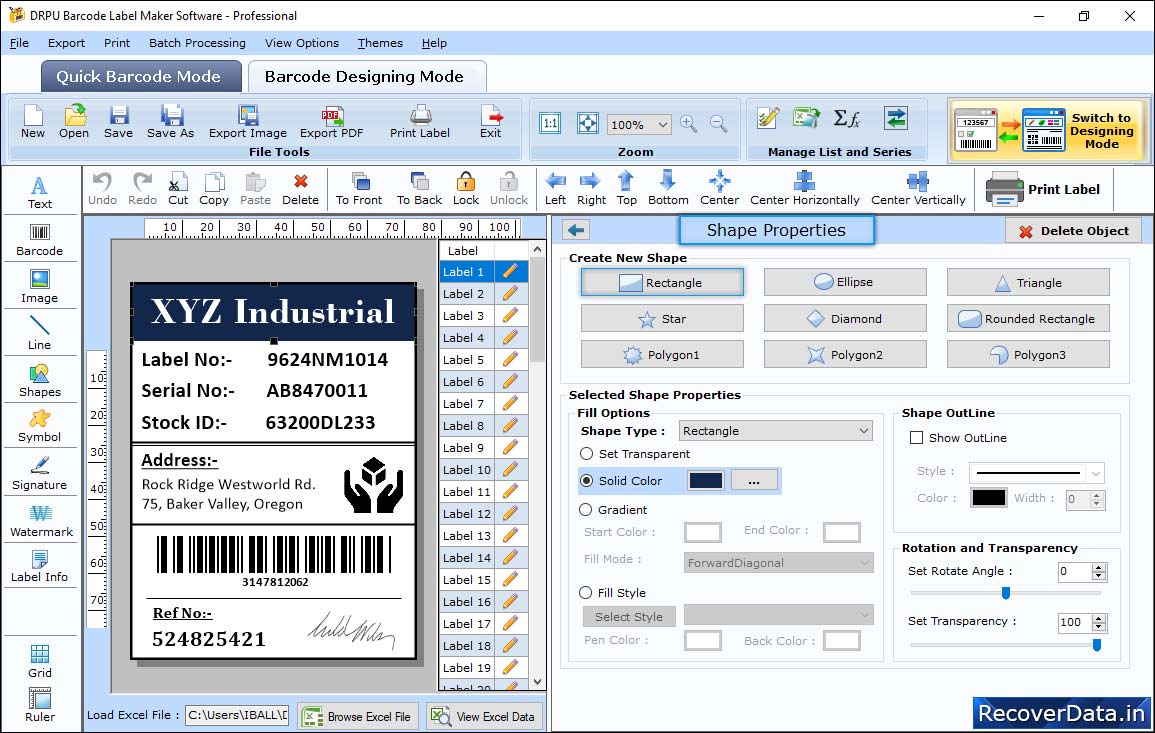Zoom out with magnifier minus icon

(x=719, y=124)
